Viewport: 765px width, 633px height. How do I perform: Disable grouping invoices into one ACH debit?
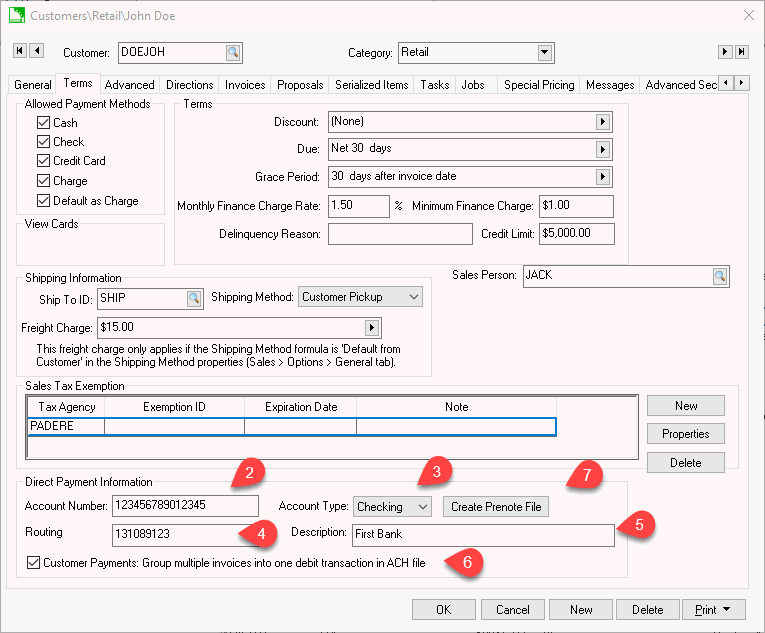(33, 563)
